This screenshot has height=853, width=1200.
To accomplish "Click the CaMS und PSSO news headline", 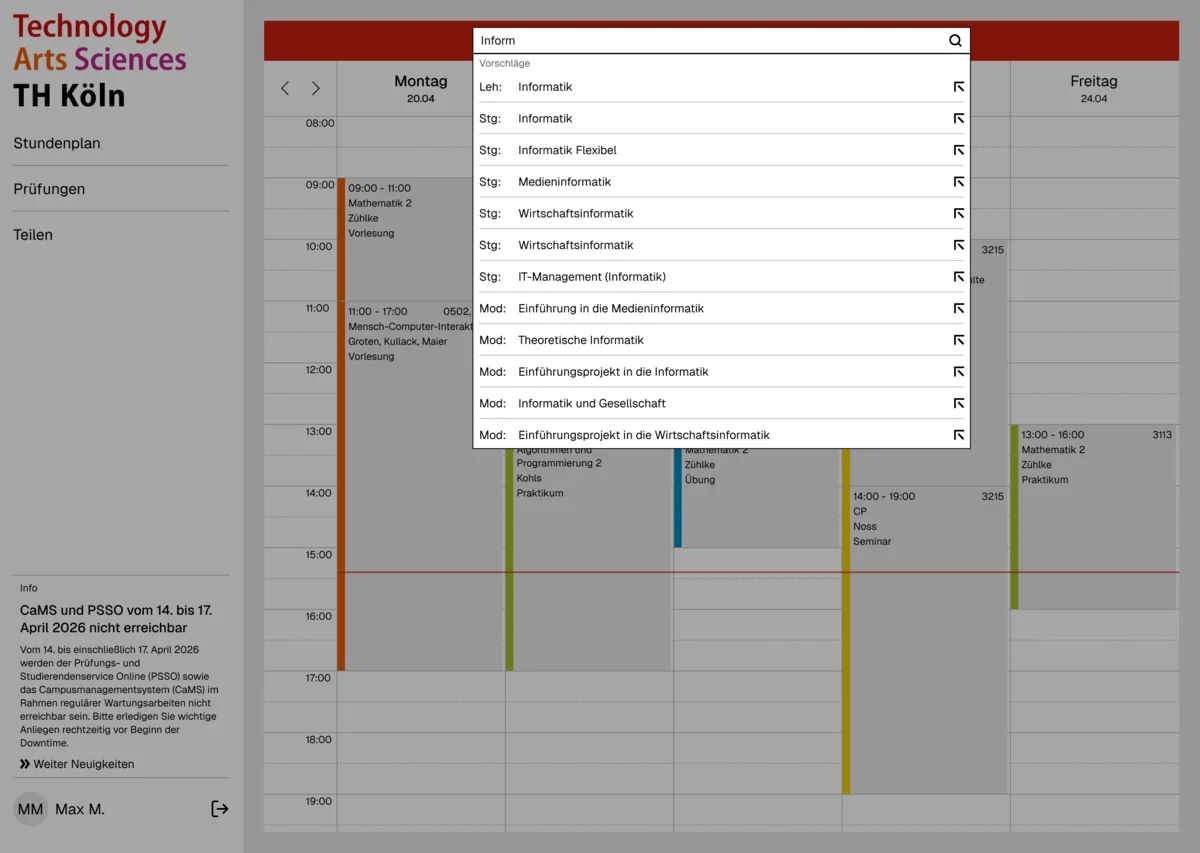I will [116, 619].
